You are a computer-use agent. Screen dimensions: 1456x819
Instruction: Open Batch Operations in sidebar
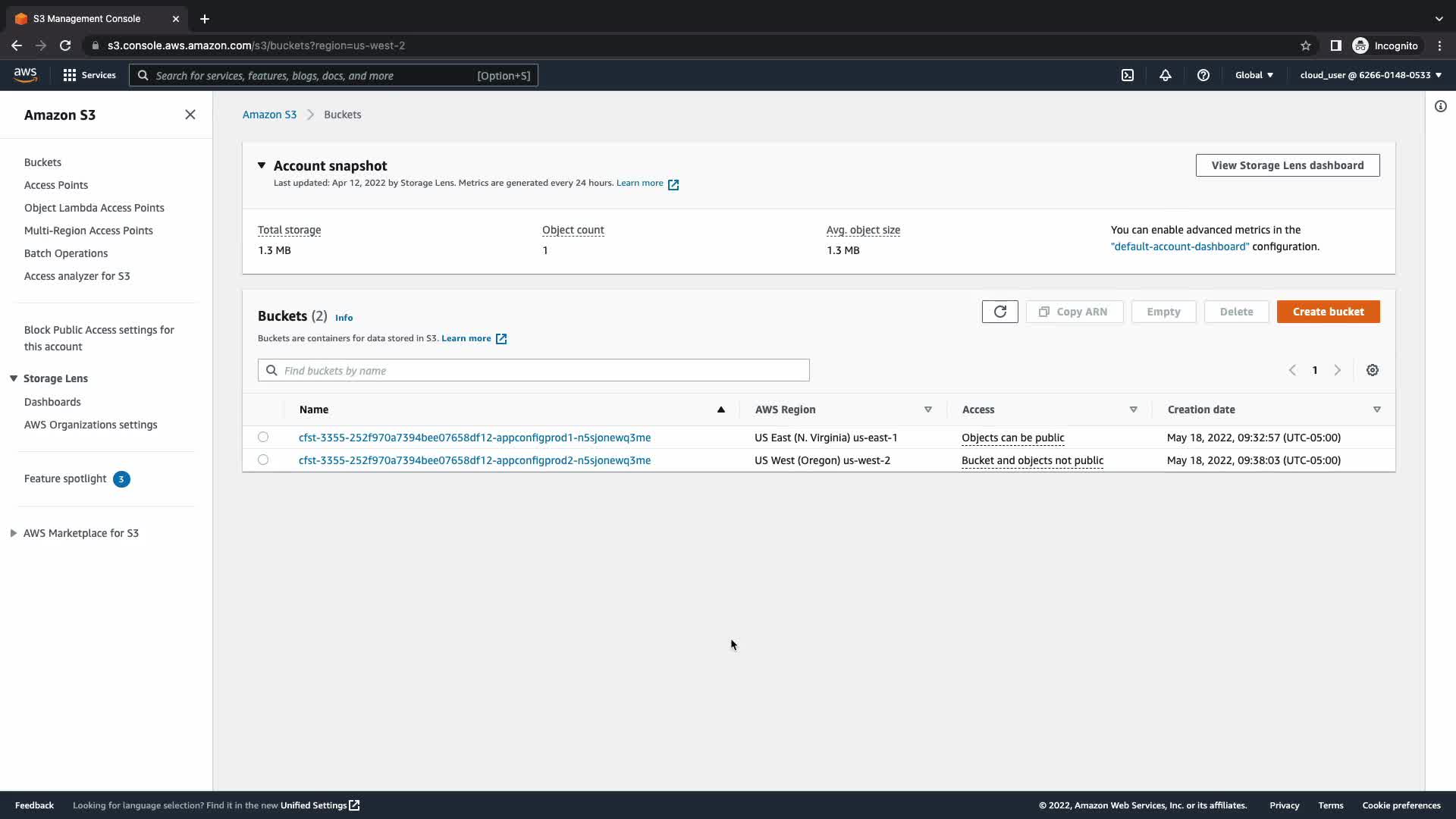tap(66, 253)
